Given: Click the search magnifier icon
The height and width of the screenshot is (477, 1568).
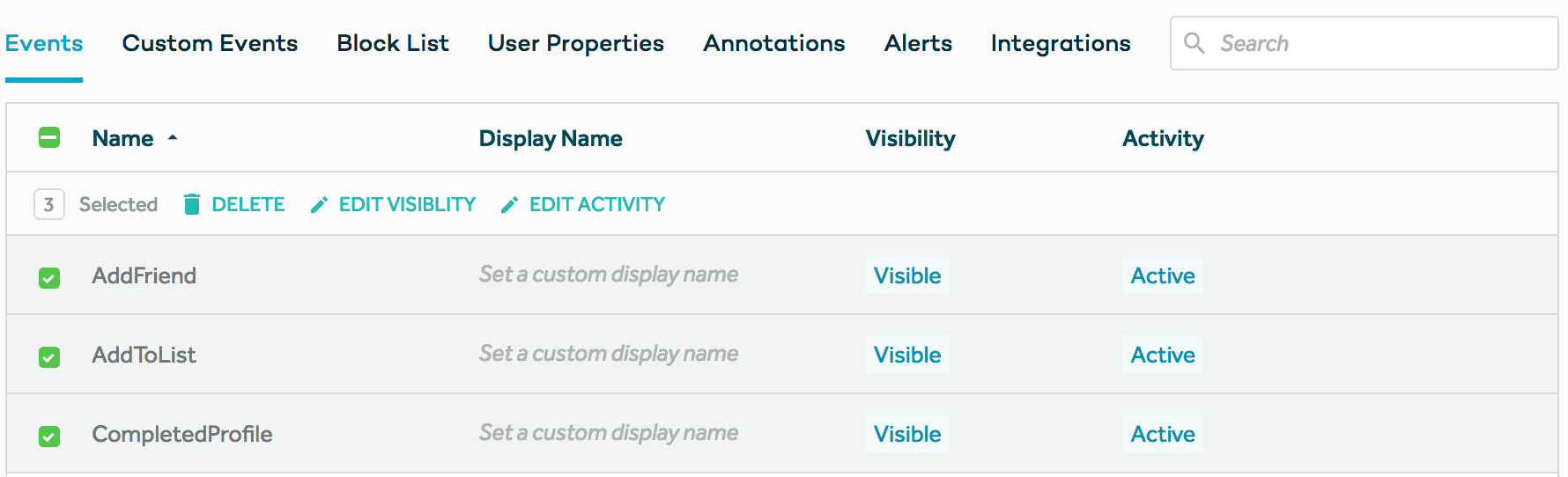Looking at the screenshot, I should tap(1194, 43).
